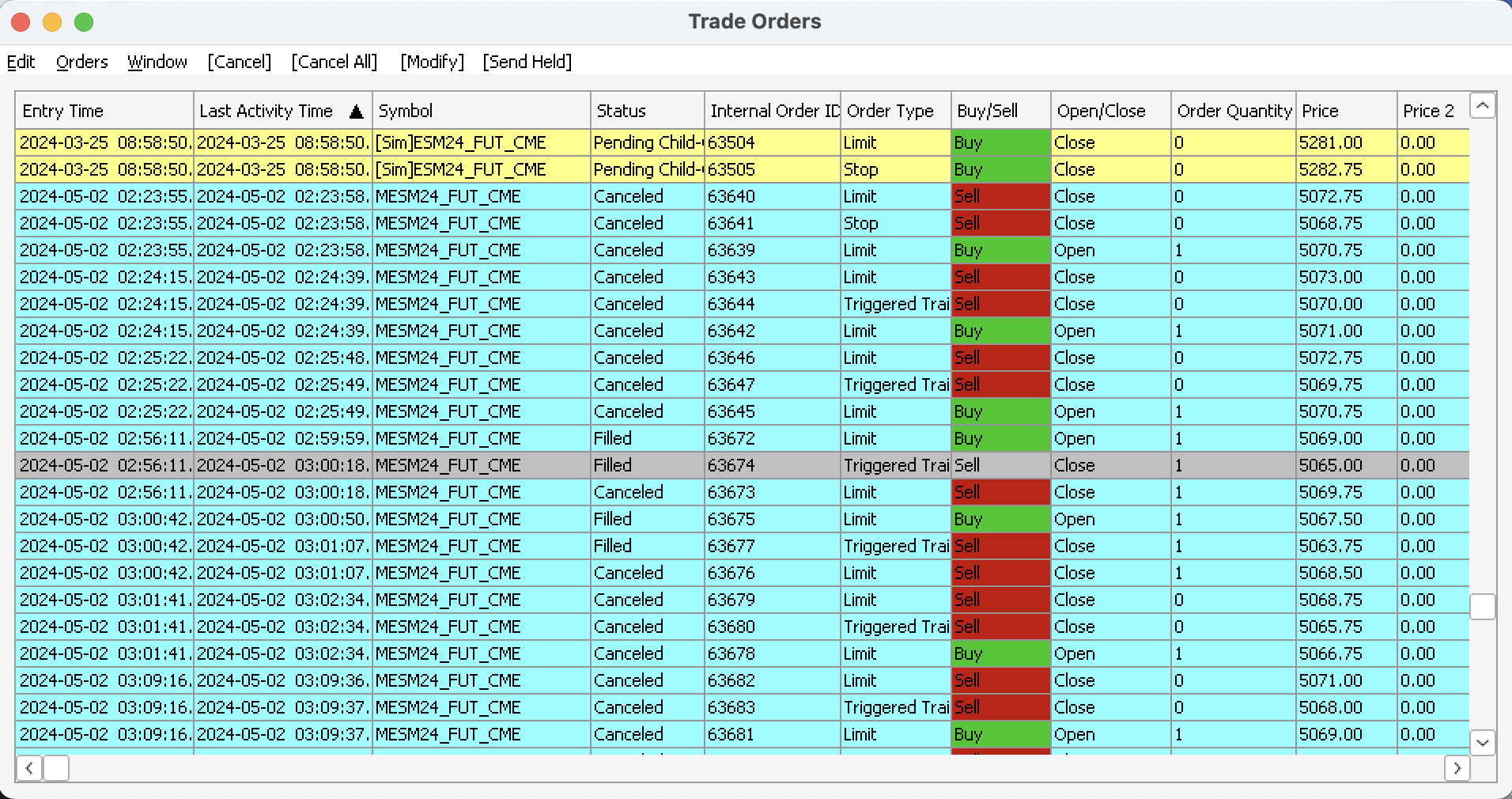Image resolution: width=1512 pixels, height=799 pixels.
Task: Click the Buy/Sell column header
Action: [x=1001, y=111]
